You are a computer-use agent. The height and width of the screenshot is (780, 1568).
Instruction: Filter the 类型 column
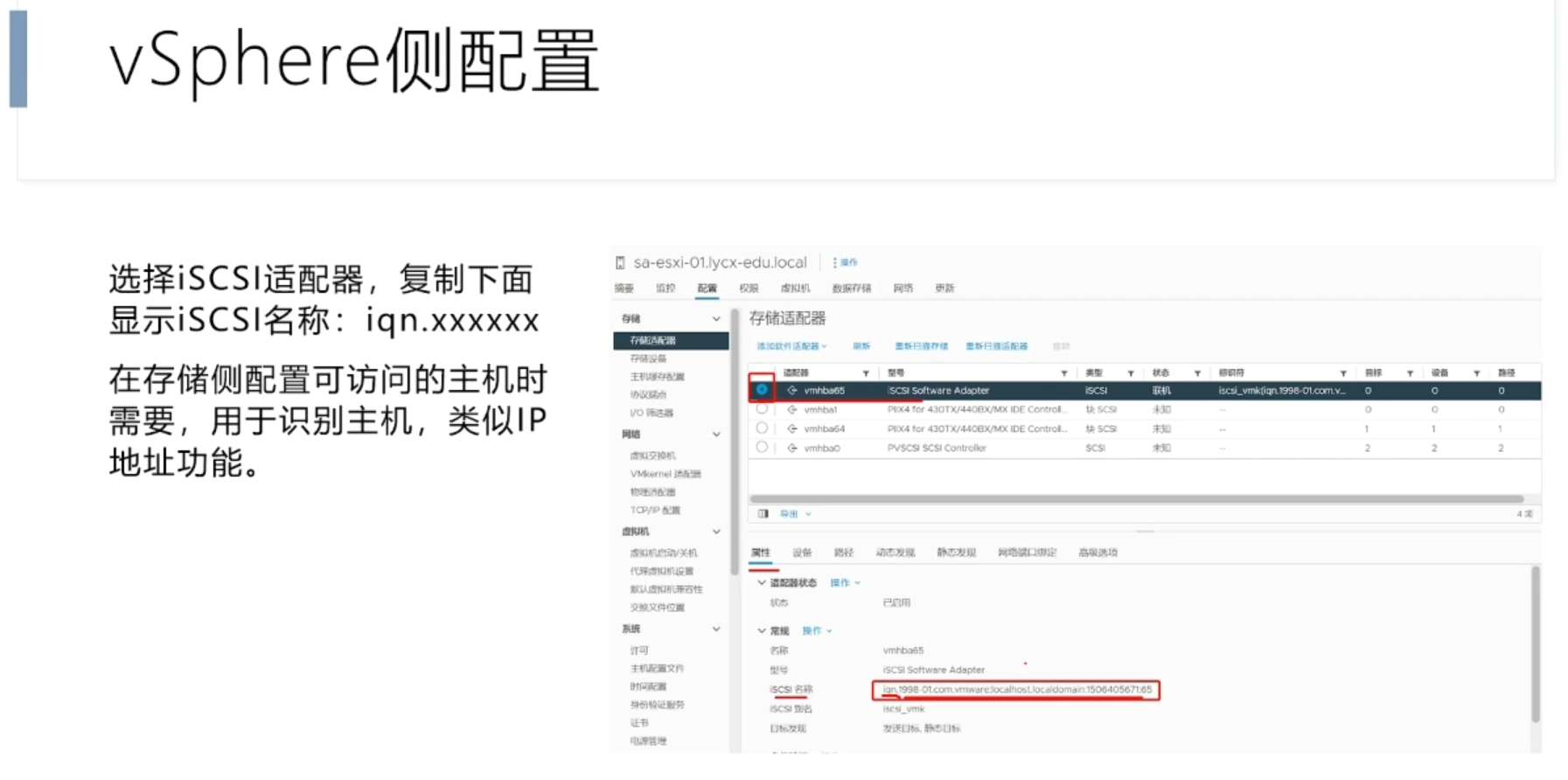[x=1131, y=373]
